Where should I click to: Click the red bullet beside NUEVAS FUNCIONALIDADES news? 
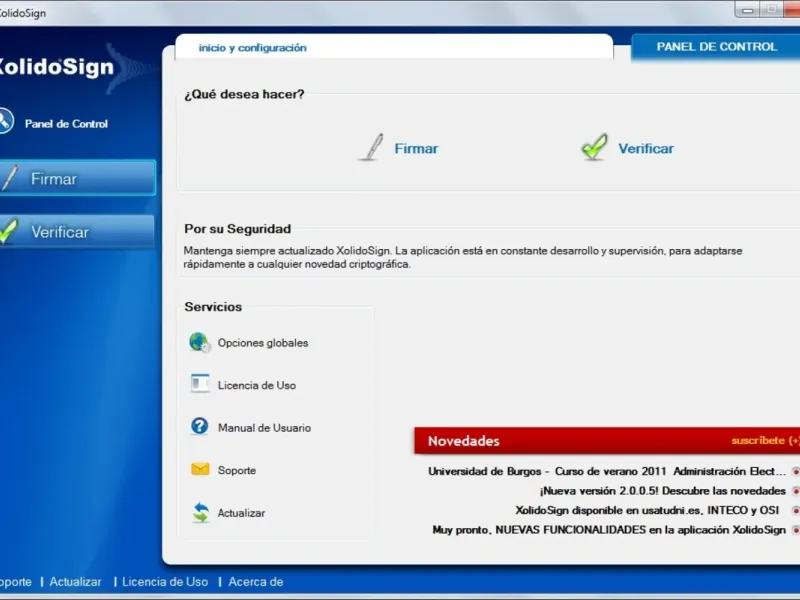pos(795,530)
